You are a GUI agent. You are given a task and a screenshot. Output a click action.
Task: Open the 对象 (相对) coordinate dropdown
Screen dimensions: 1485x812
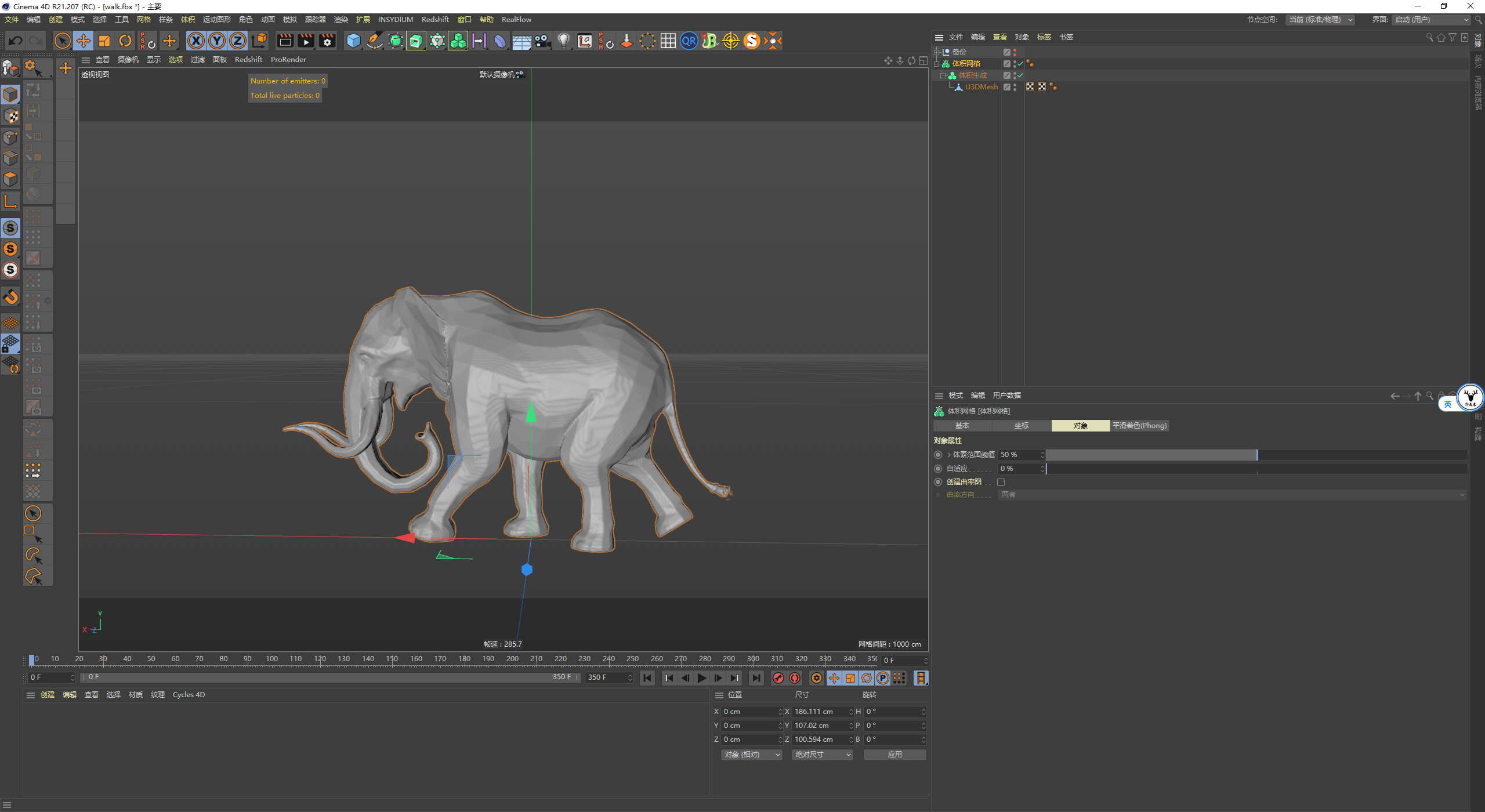coord(751,755)
